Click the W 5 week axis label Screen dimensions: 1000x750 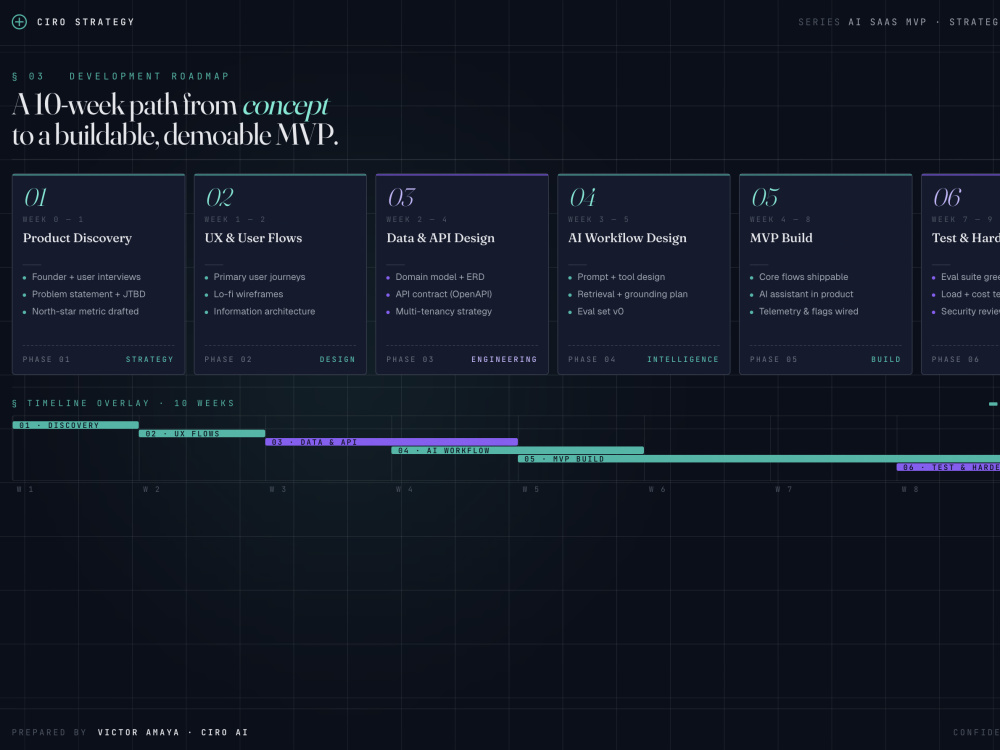531,489
